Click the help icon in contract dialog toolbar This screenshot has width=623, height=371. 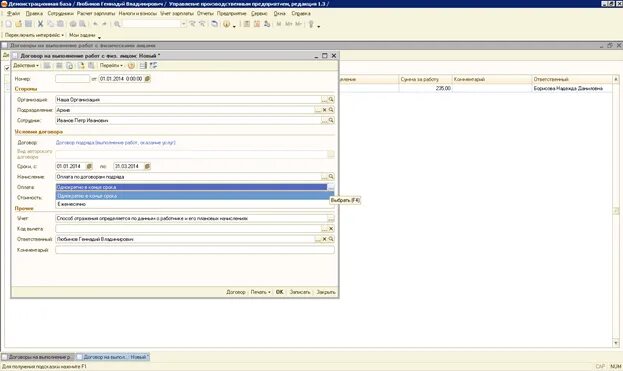click(131, 66)
